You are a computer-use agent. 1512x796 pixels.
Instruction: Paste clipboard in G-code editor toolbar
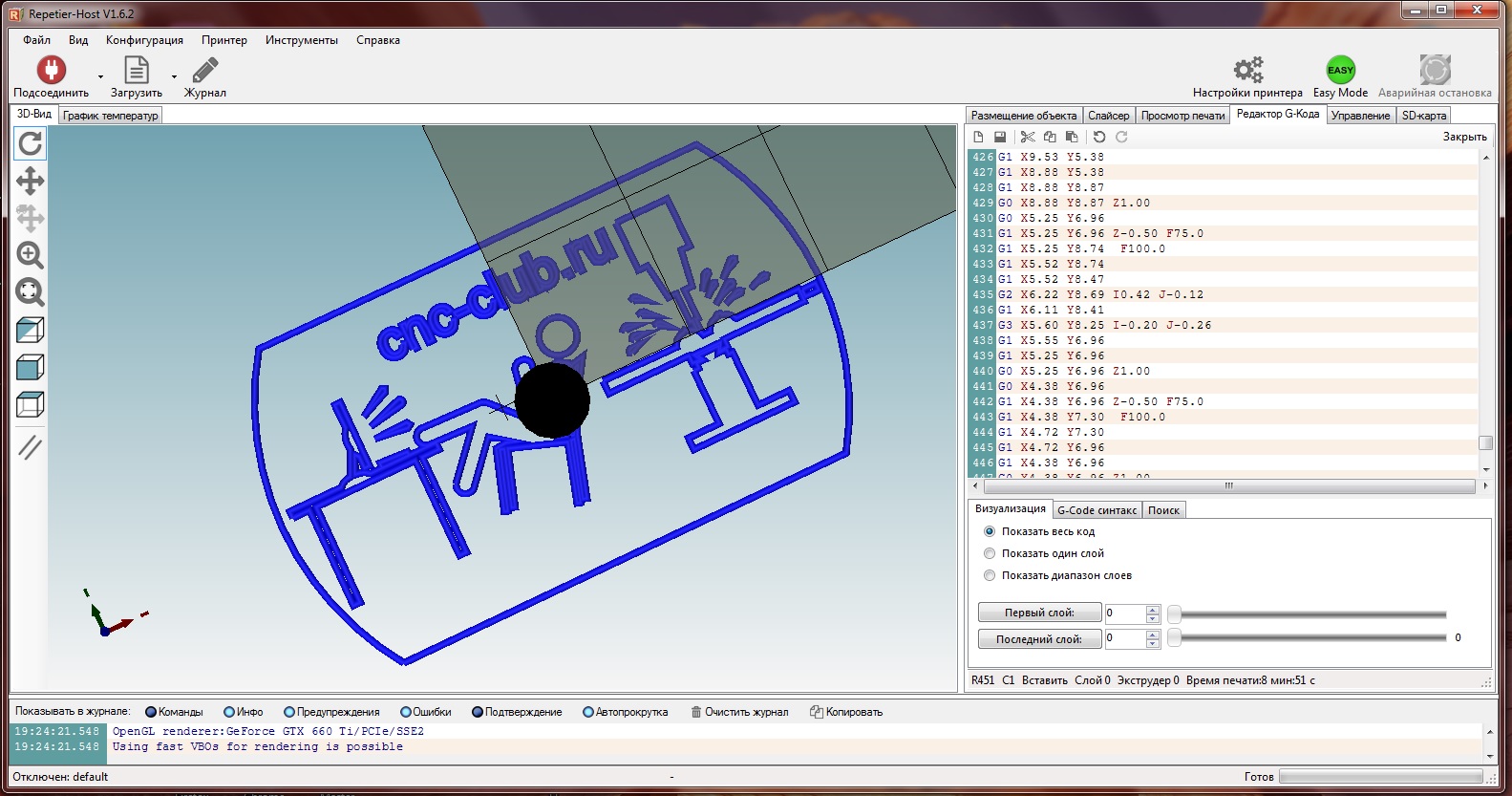(1072, 138)
